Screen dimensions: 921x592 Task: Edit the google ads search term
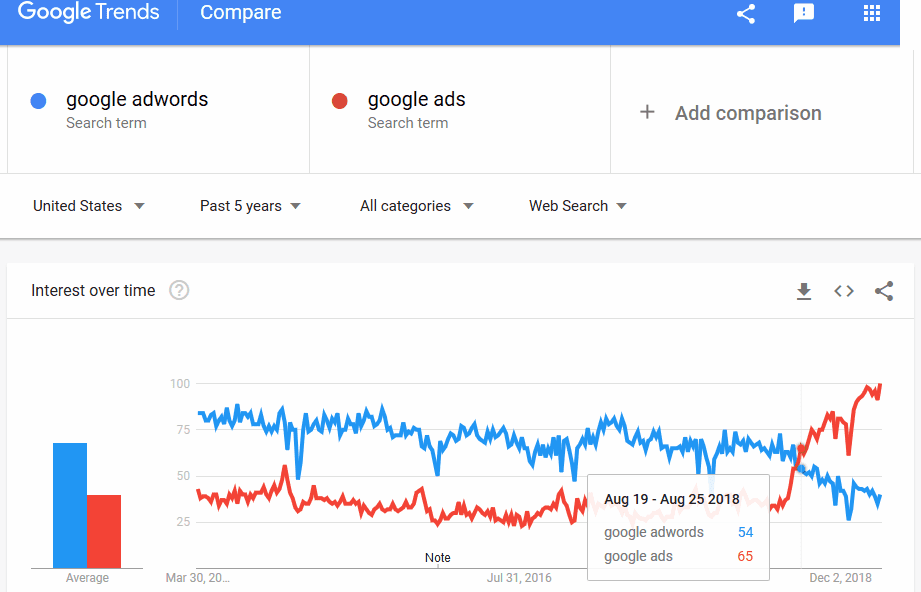pos(416,100)
